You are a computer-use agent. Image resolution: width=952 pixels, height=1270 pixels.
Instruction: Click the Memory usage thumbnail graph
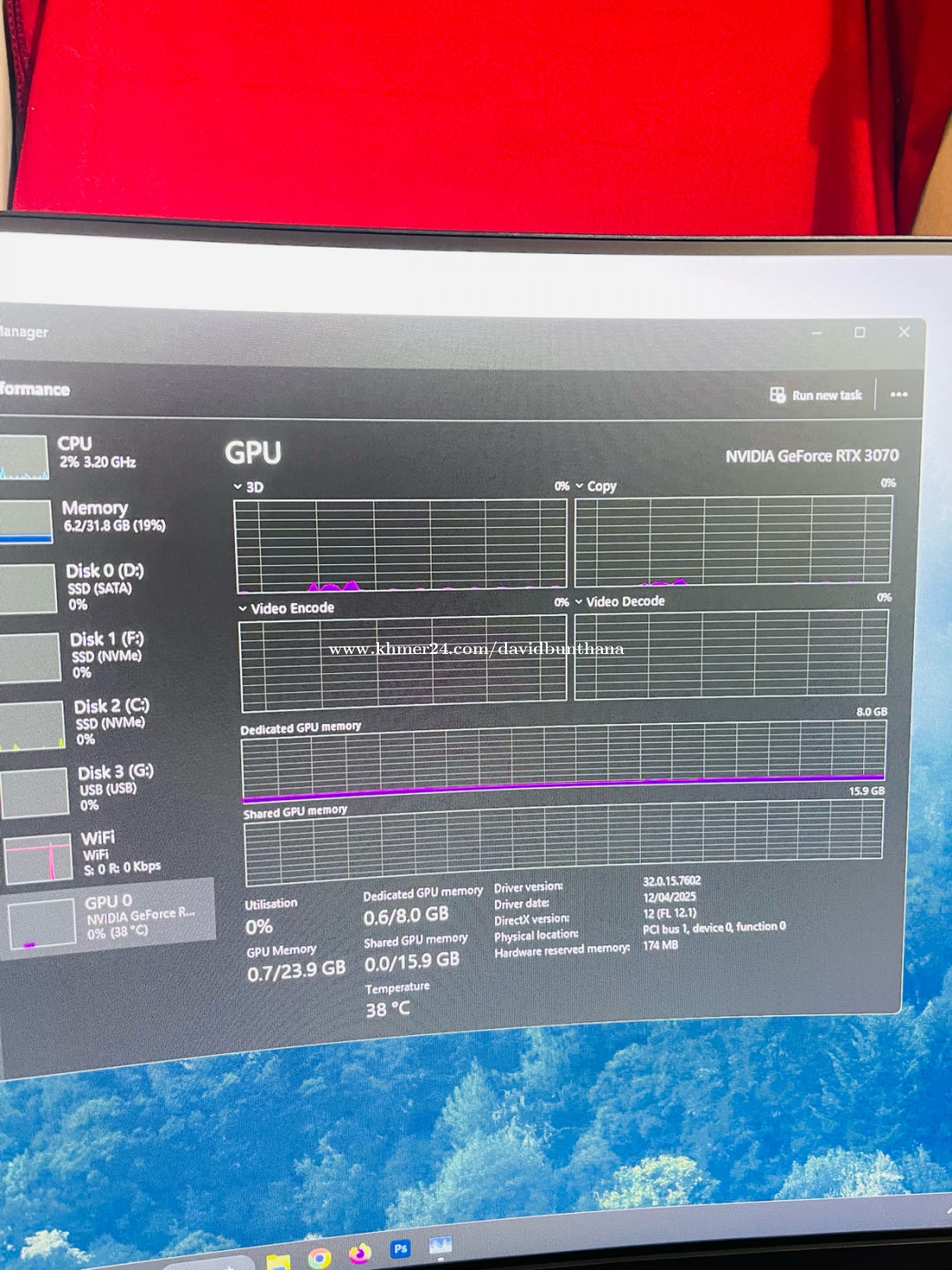pyautogui.click(x=25, y=522)
